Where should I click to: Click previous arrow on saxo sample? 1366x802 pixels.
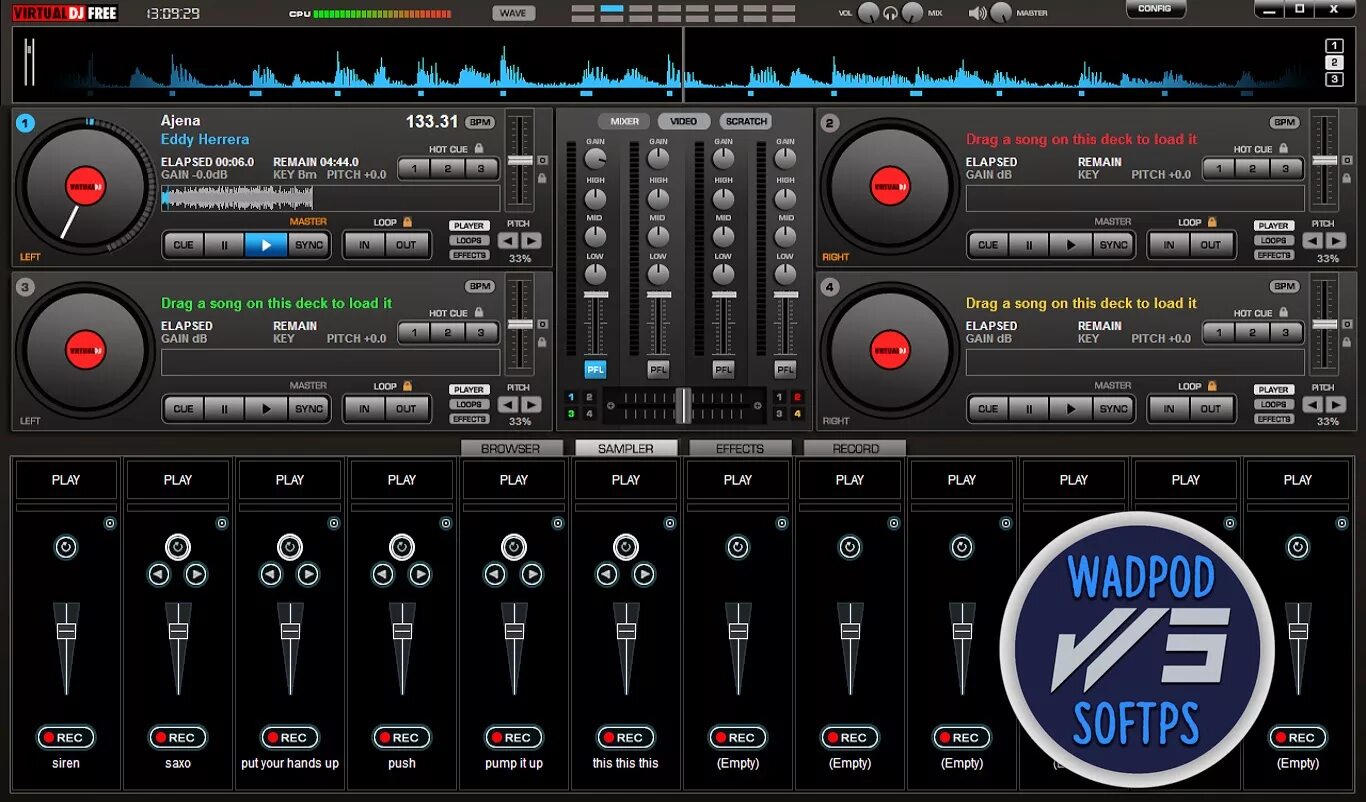coord(159,574)
